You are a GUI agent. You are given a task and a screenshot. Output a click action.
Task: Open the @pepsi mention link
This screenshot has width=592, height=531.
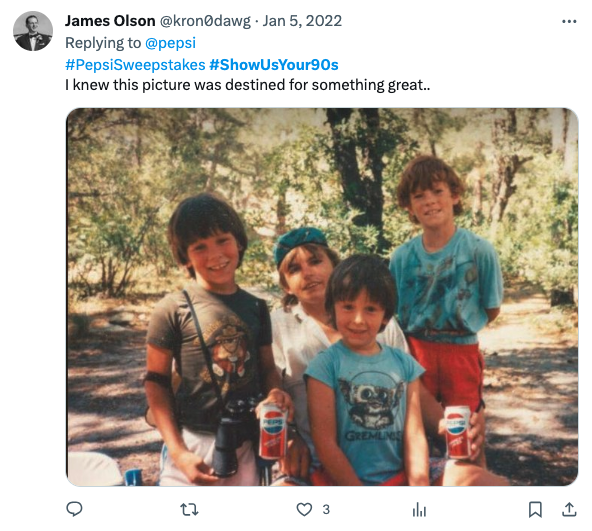click(170, 43)
